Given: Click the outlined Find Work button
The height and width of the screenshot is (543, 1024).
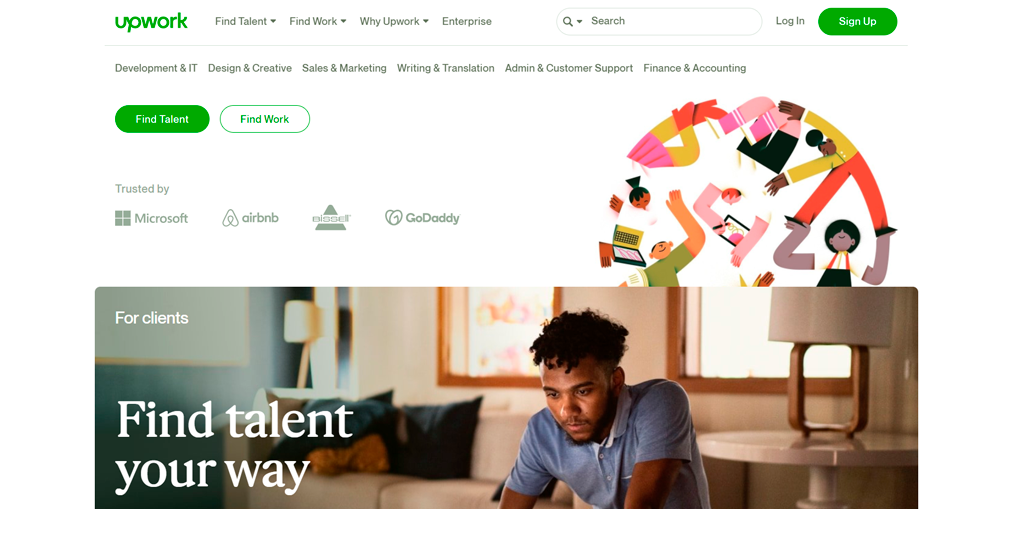Looking at the screenshot, I should [x=264, y=119].
